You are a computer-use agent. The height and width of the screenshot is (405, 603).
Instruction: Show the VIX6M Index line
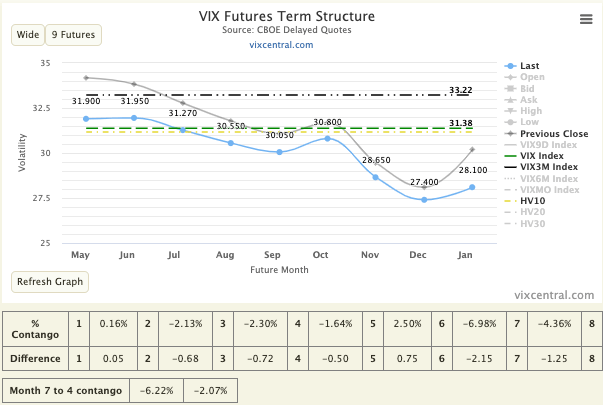point(549,178)
